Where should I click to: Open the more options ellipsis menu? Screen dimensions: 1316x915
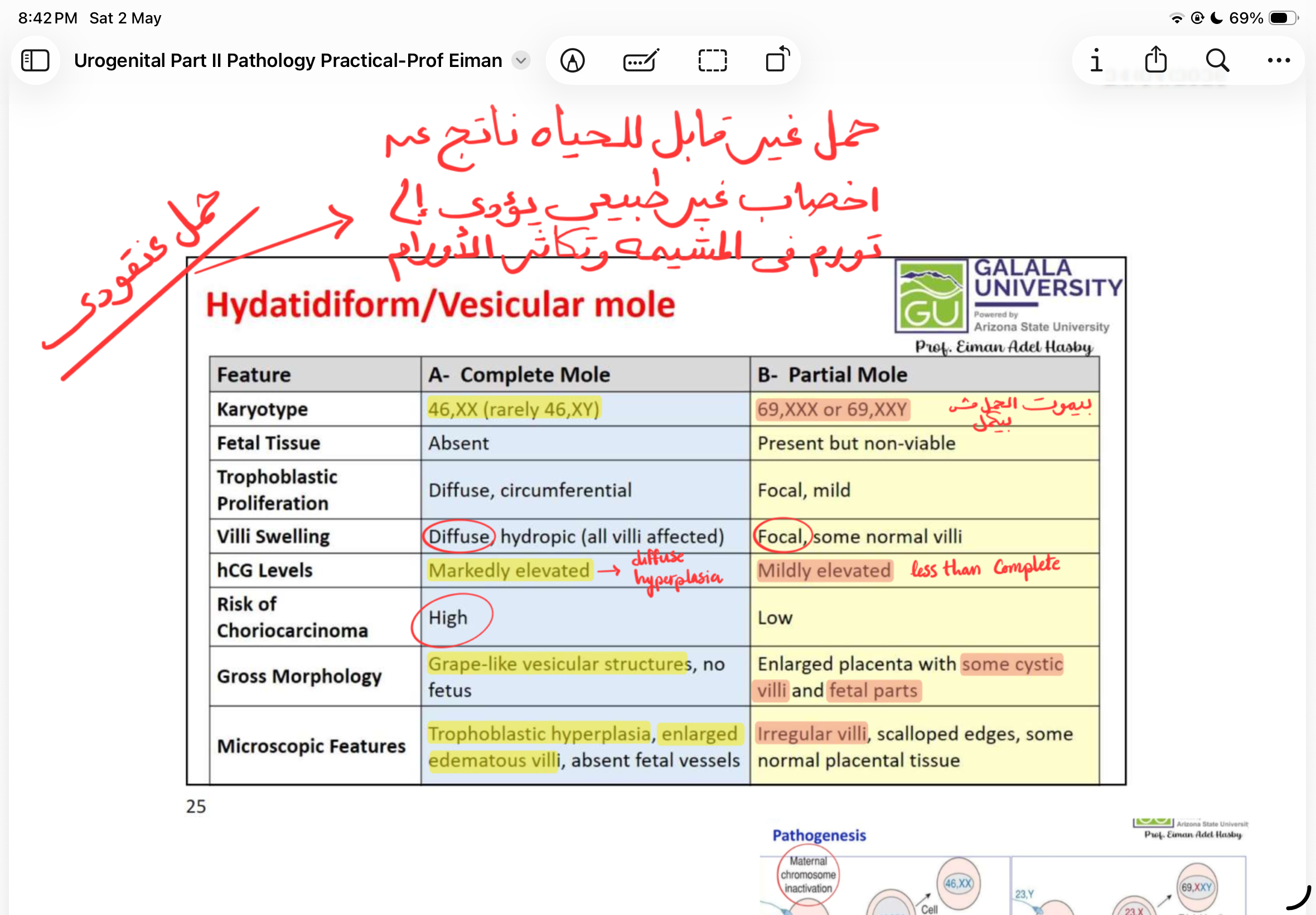tap(1279, 60)
